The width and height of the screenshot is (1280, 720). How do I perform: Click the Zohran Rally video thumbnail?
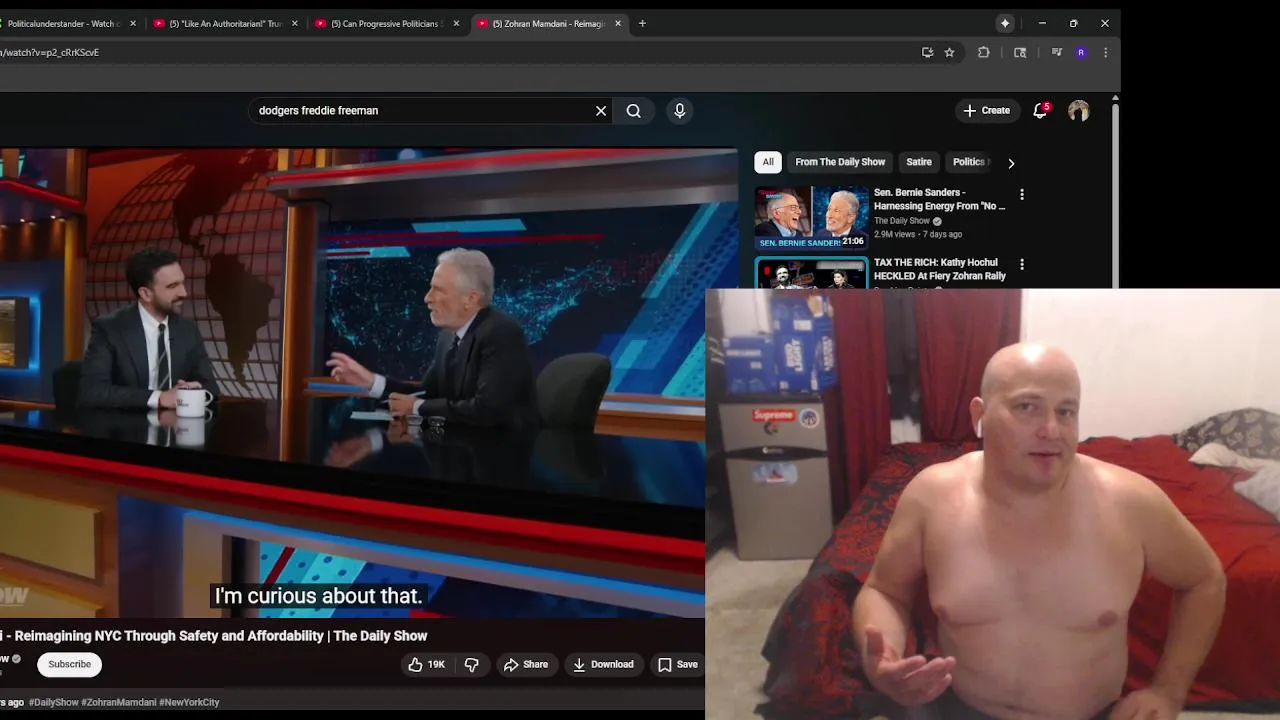click(x=811, y=274)
